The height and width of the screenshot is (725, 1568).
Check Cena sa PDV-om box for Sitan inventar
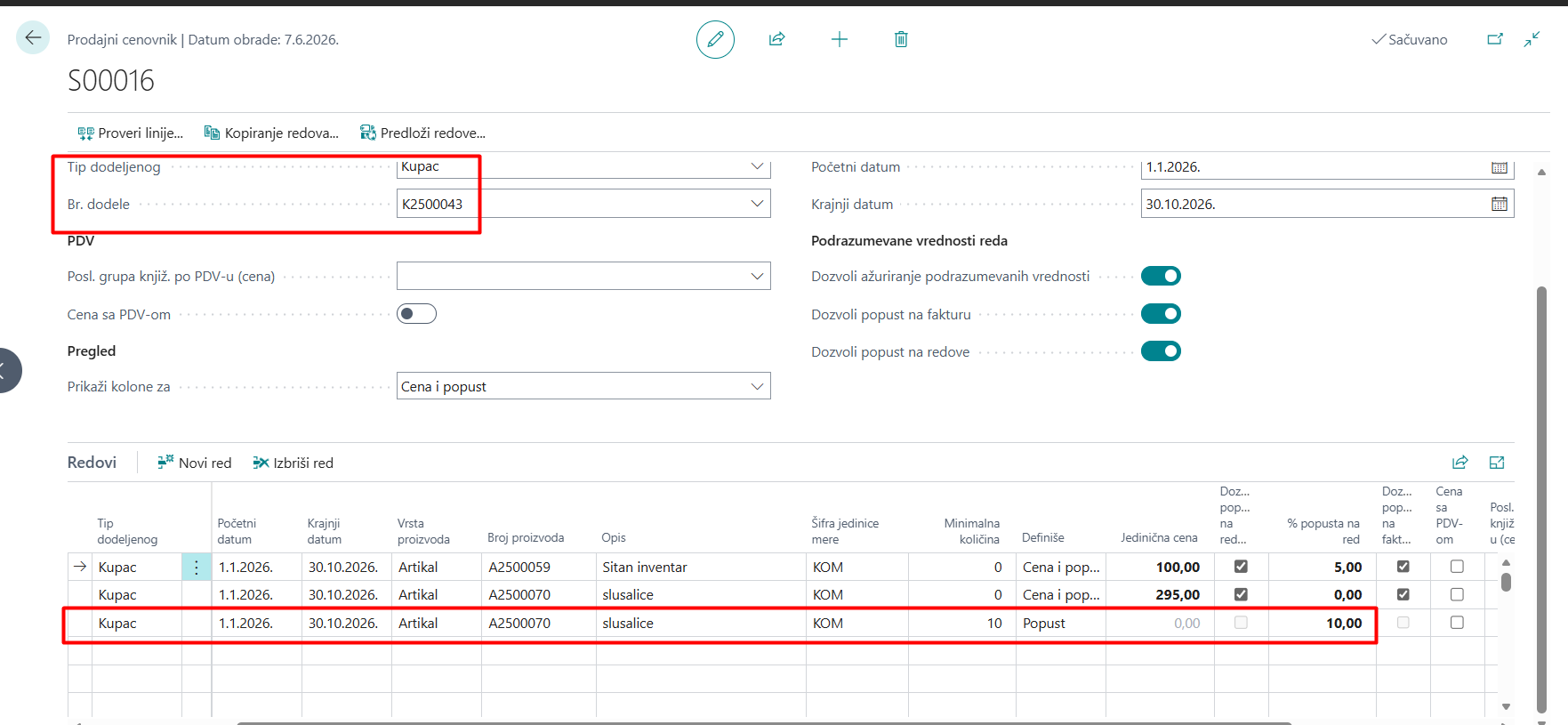(1457, 567)
